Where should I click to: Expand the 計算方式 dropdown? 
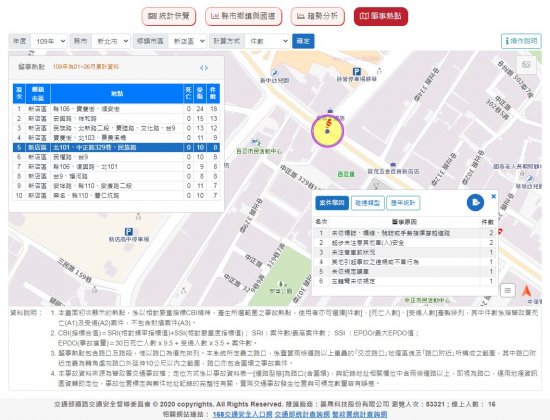(x=267, y=41)
